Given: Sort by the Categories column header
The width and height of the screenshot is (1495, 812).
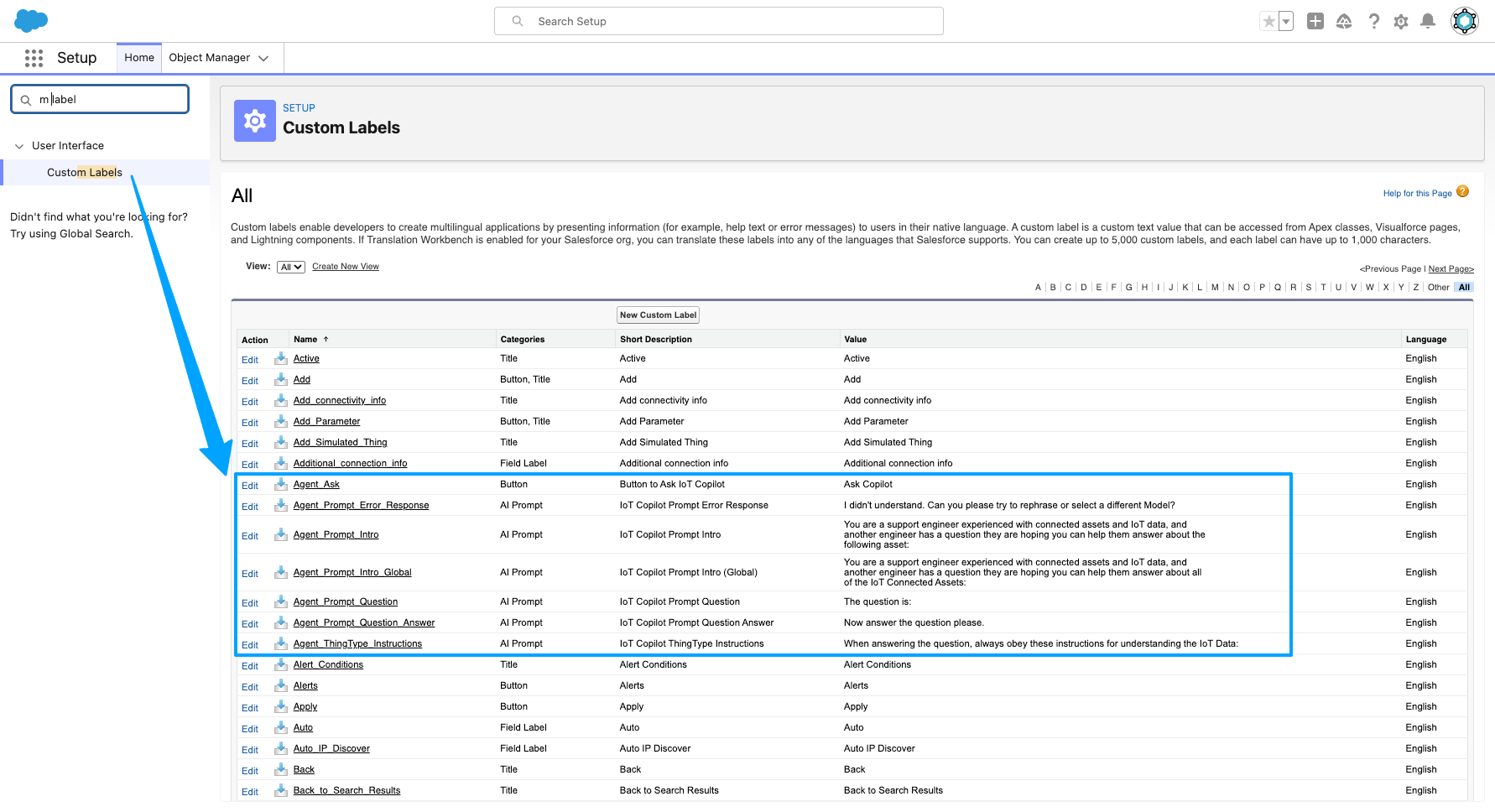Looking at the screenshot, I should pos(523,339).
